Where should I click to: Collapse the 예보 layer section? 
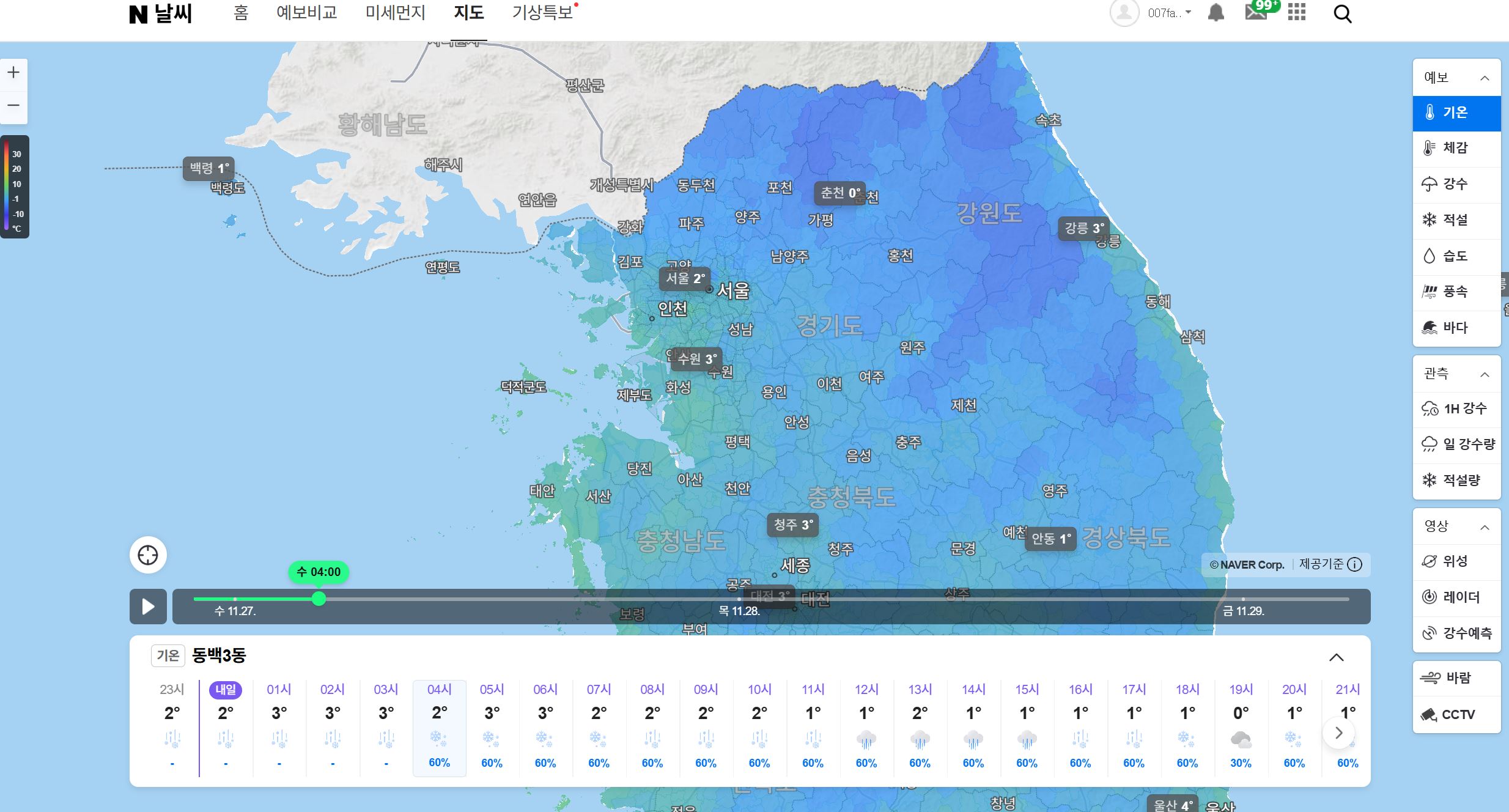(1484, 78)
